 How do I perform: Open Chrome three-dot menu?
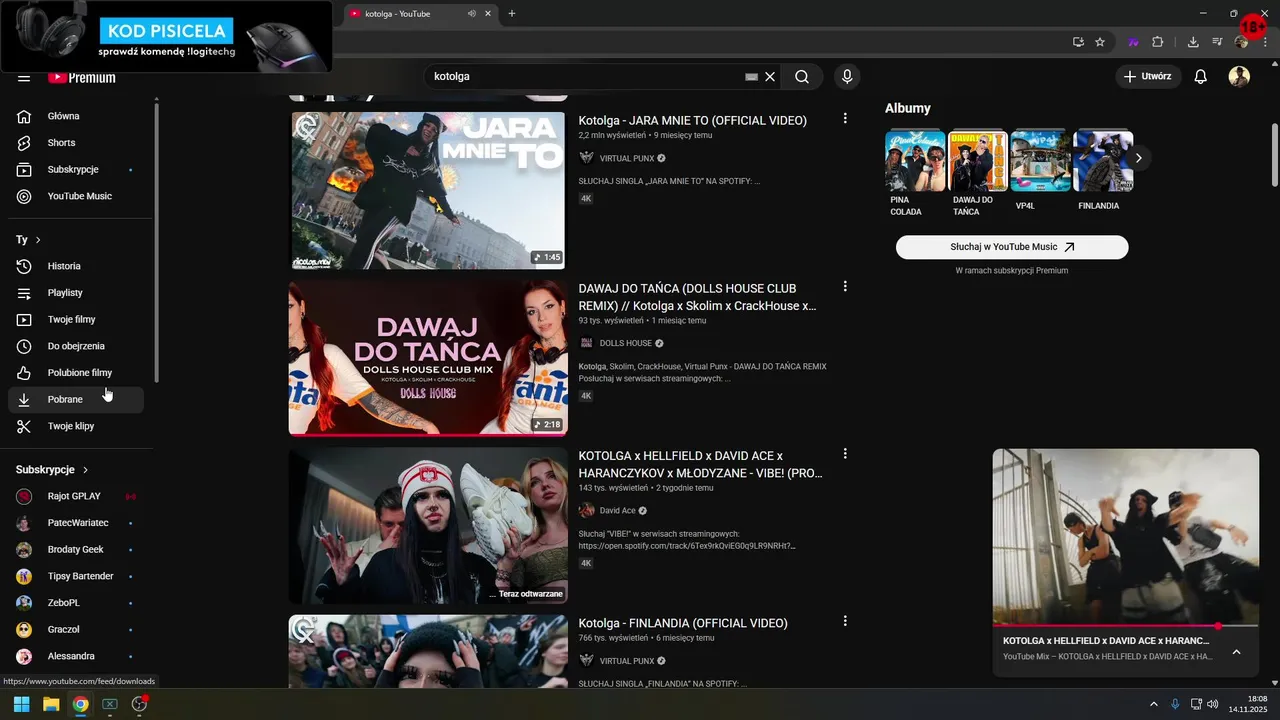1265,42
